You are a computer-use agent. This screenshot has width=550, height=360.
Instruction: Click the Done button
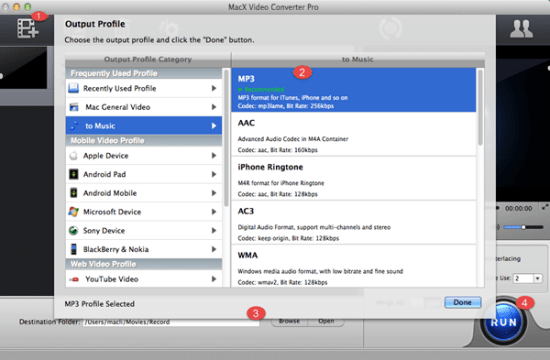(x=462, y=302)
